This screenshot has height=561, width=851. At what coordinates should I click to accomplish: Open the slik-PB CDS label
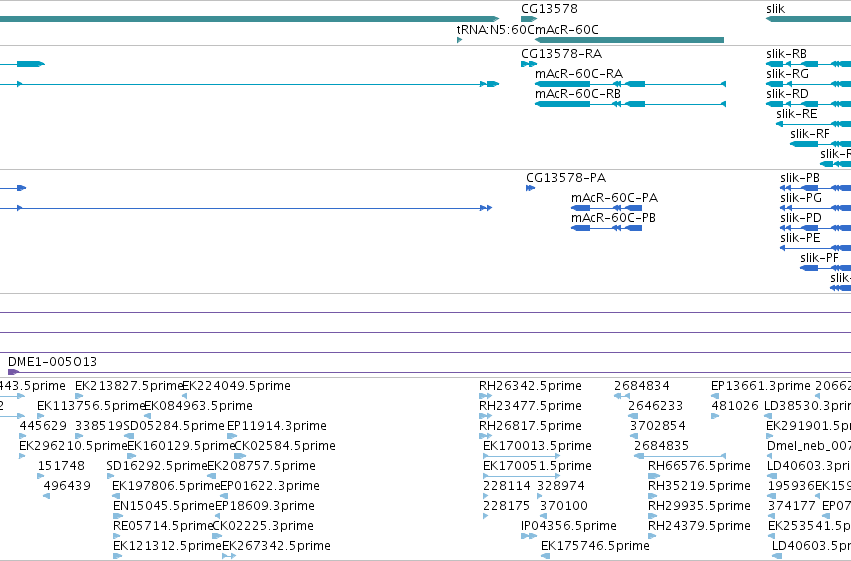[x=800, y=178]
